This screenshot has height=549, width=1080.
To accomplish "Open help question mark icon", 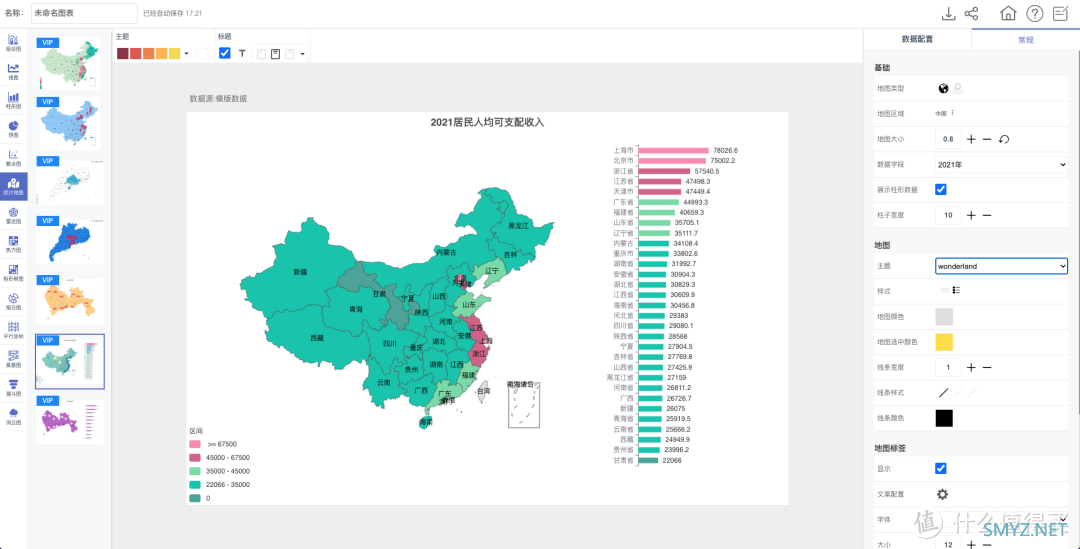I will [x=1035, y=14].
